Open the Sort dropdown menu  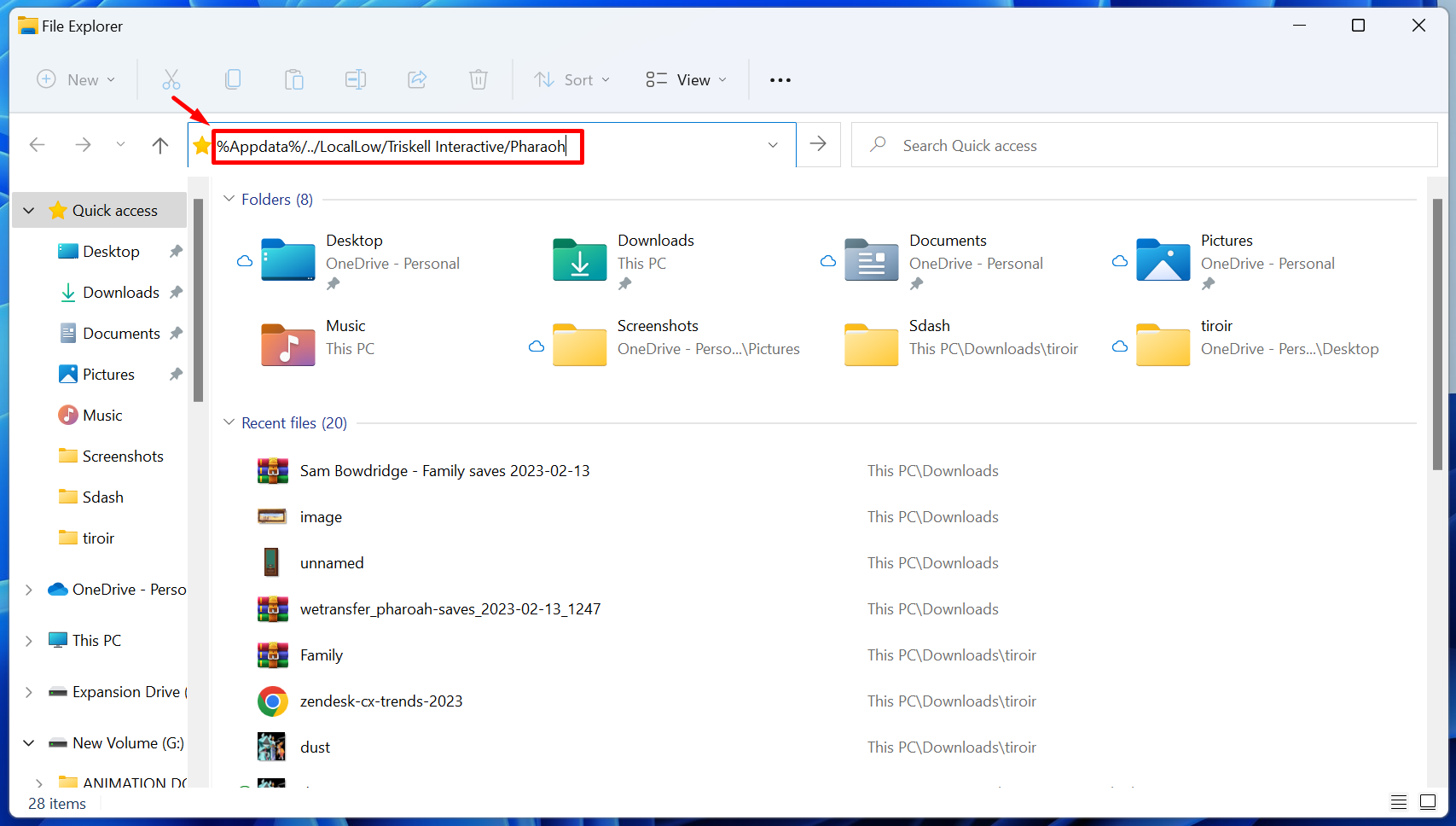(572, 80)
